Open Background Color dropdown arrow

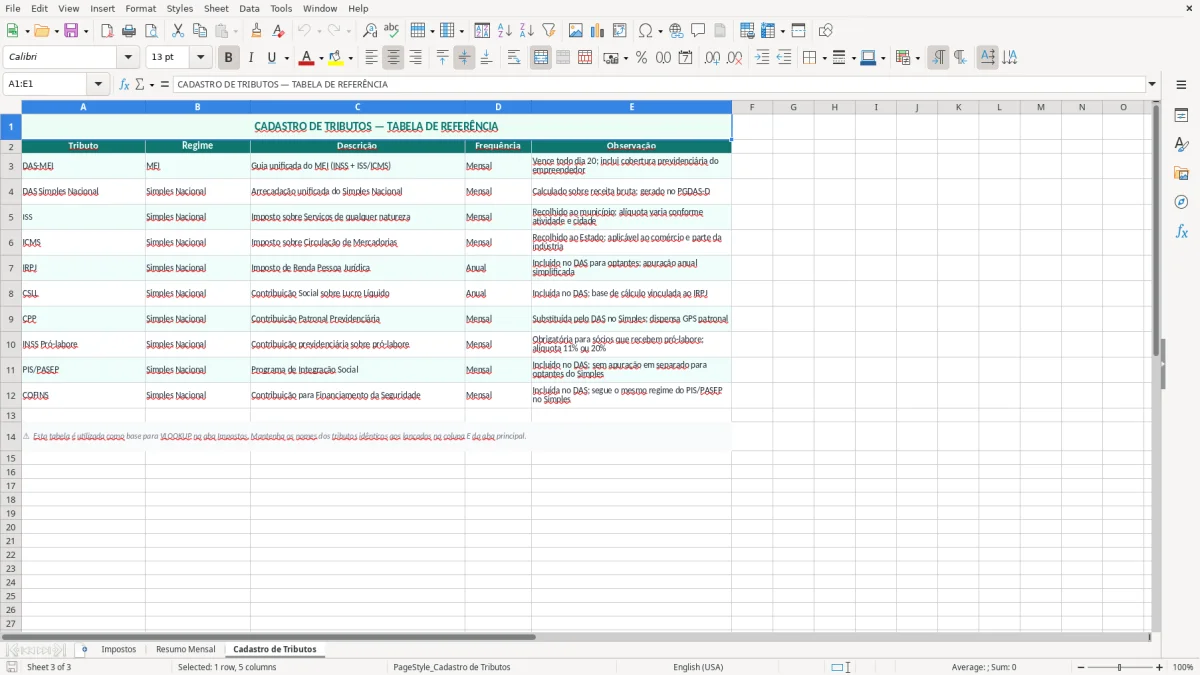click(x=350, y=58)
